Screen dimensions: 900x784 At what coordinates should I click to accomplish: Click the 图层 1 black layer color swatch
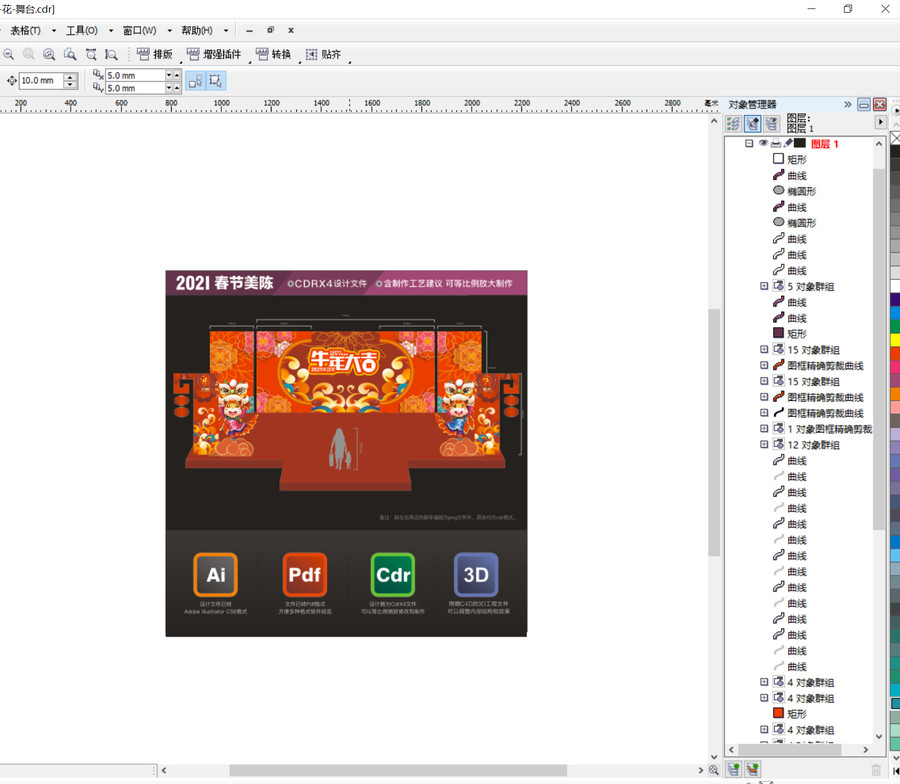(800, 143)
